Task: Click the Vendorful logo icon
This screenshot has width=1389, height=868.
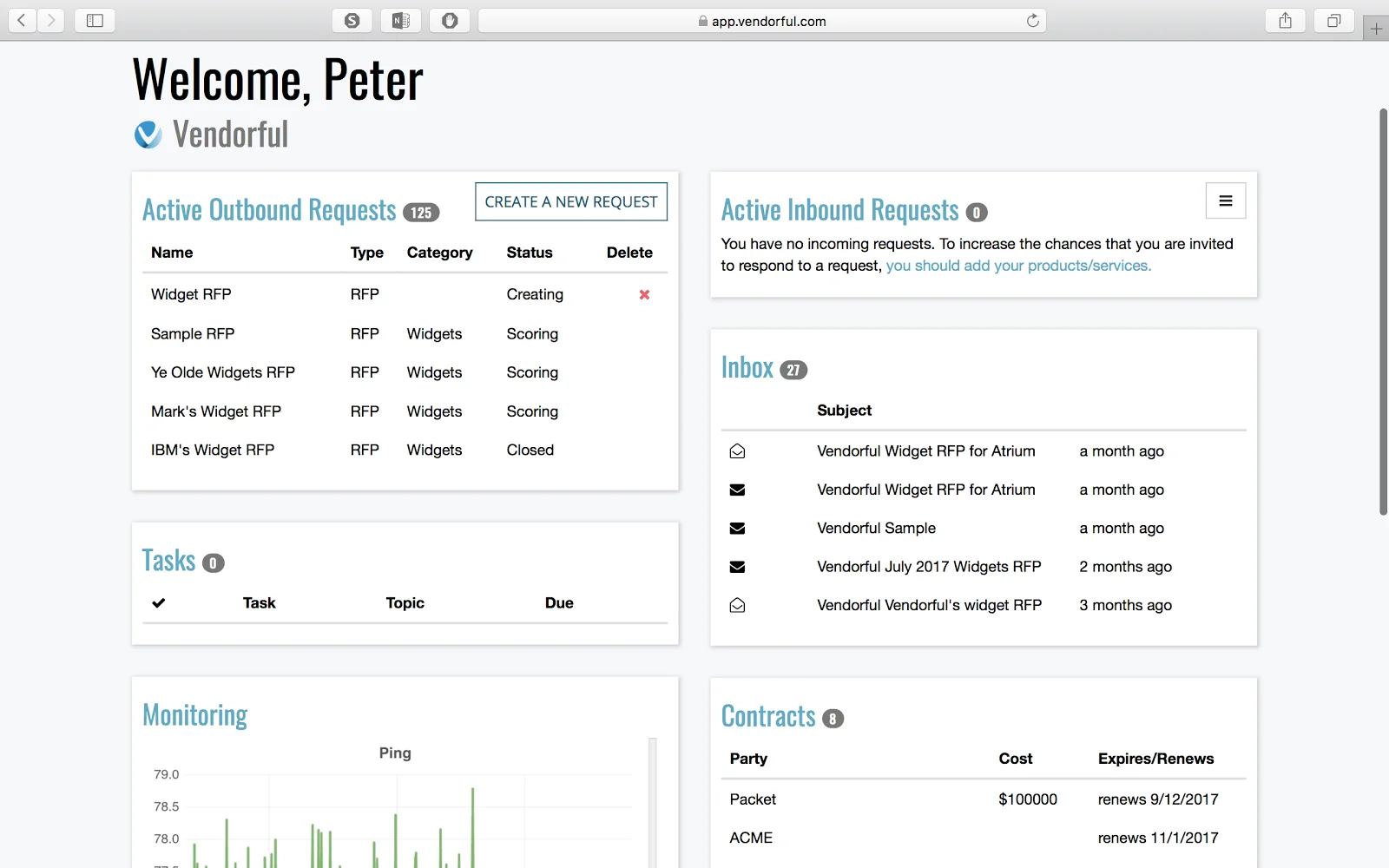Action: point(148,135)
